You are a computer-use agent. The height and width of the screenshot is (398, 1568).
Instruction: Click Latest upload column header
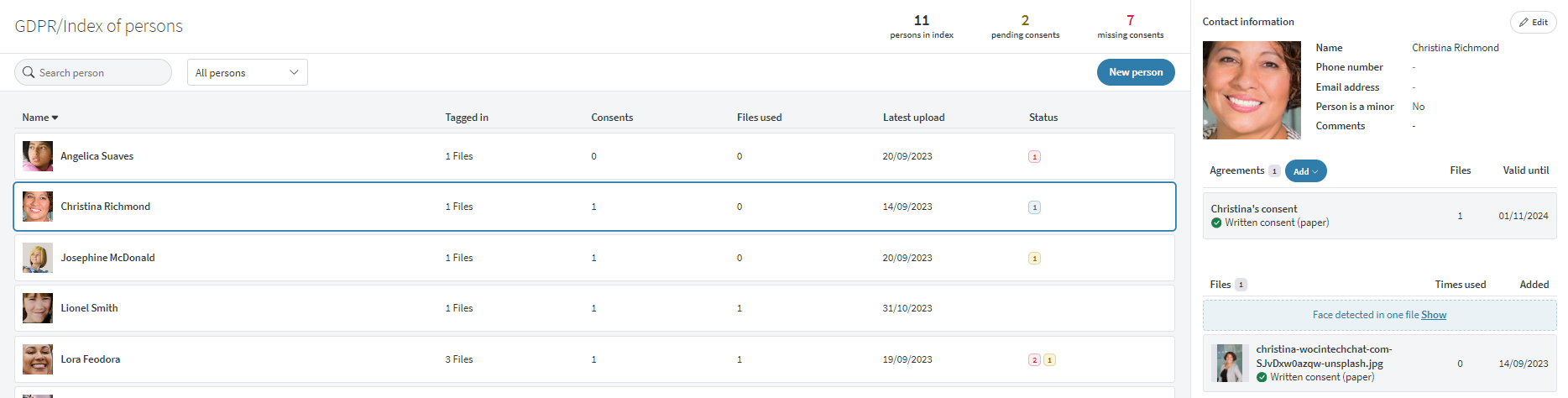pyautogui.click(x=913, y=118)
